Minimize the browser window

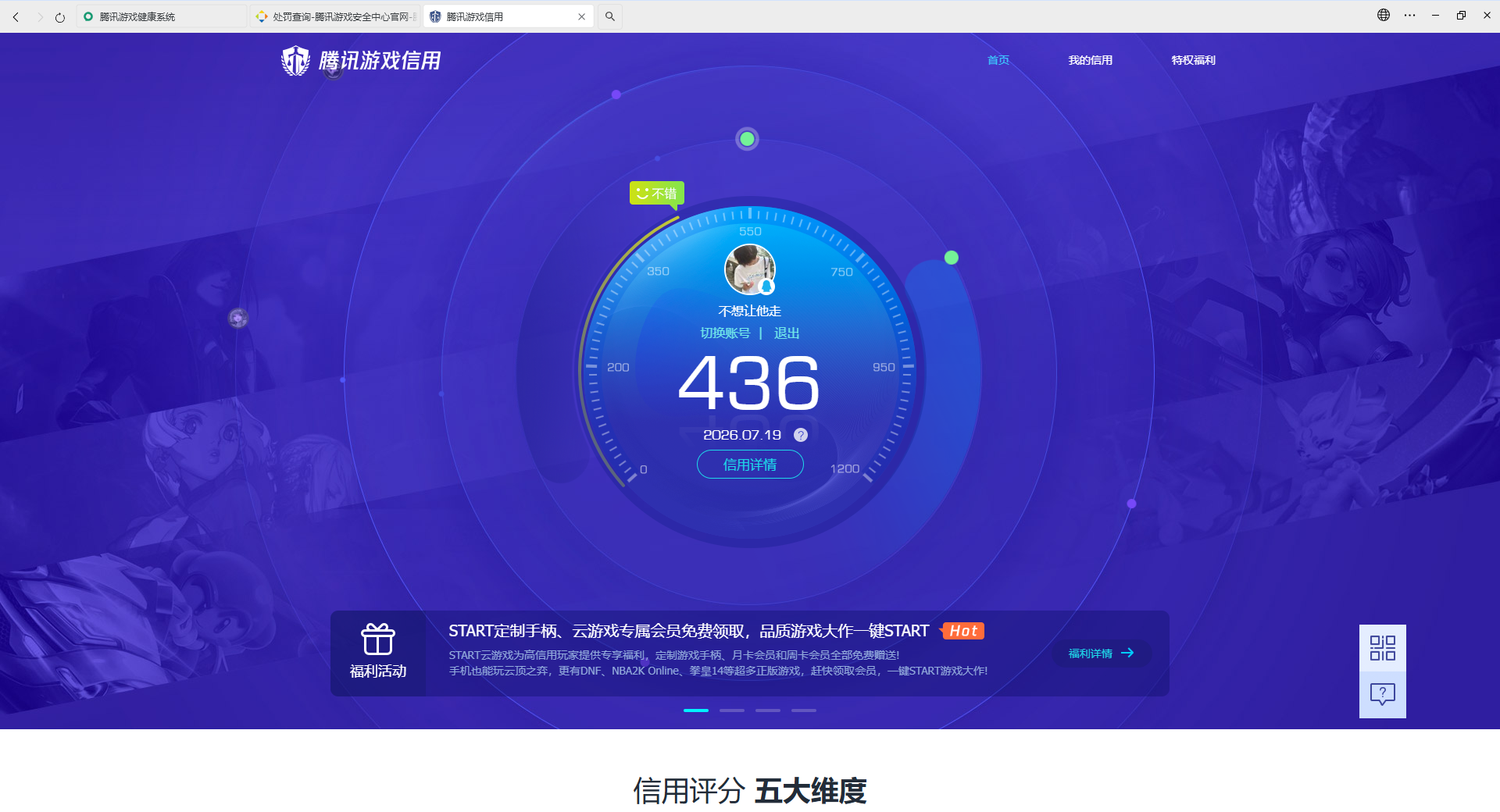(x=1435, y=15)
